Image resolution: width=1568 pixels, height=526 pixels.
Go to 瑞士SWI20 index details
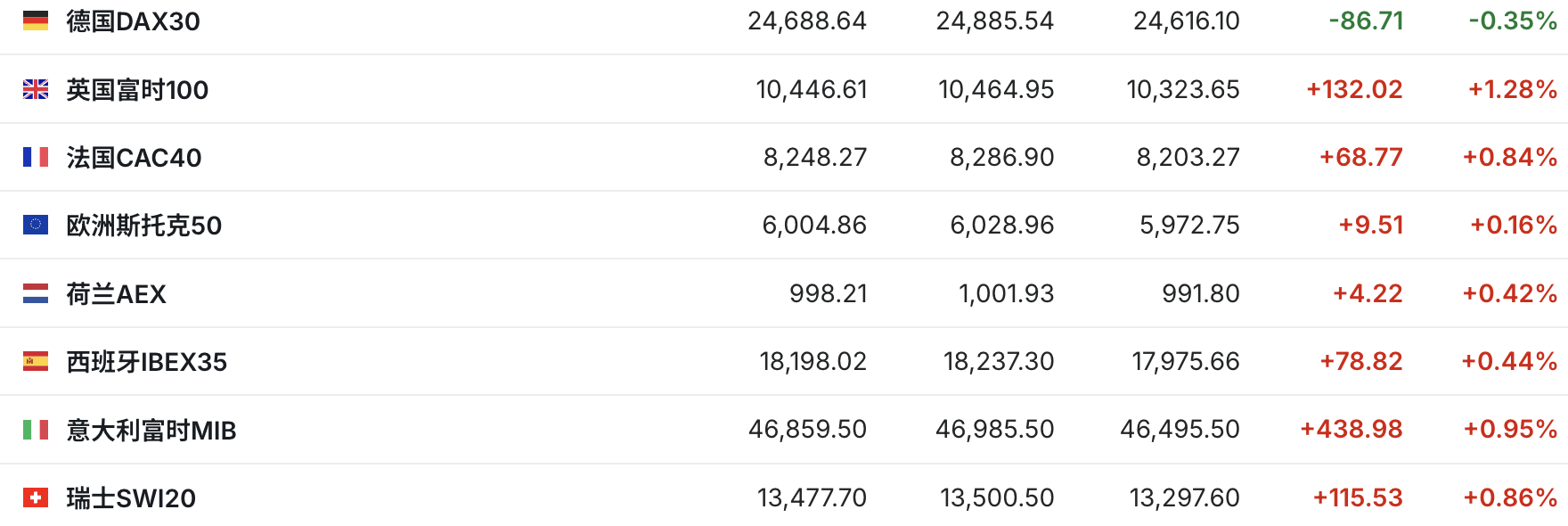[x=131, y=498]
